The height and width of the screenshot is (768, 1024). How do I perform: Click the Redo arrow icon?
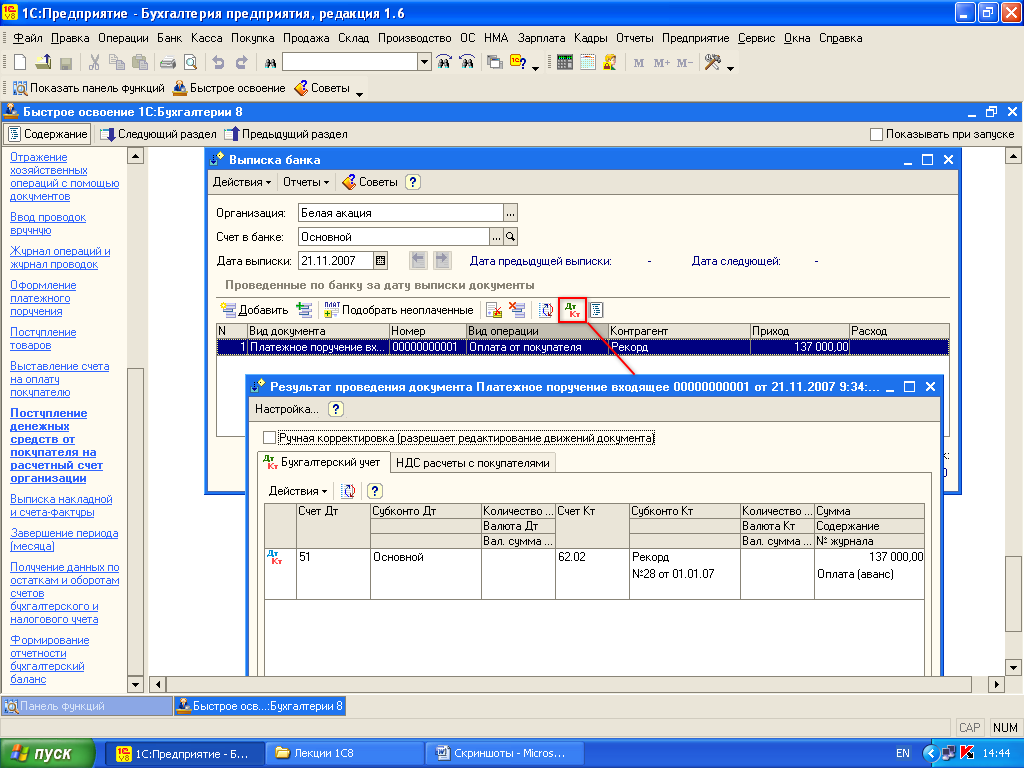pos(242,63)
